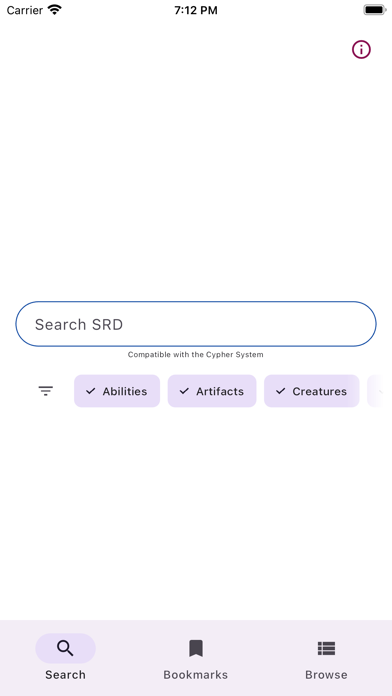Click the checkmark on the Creatures chip
Viewport: 392px width, 696px height.
click(x=281, y=391)
